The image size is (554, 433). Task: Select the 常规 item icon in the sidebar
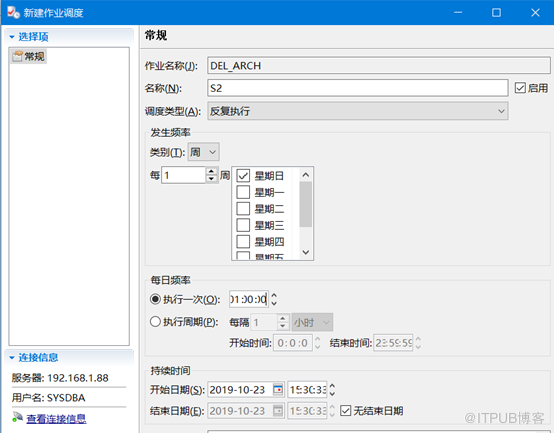coord(17,56)
